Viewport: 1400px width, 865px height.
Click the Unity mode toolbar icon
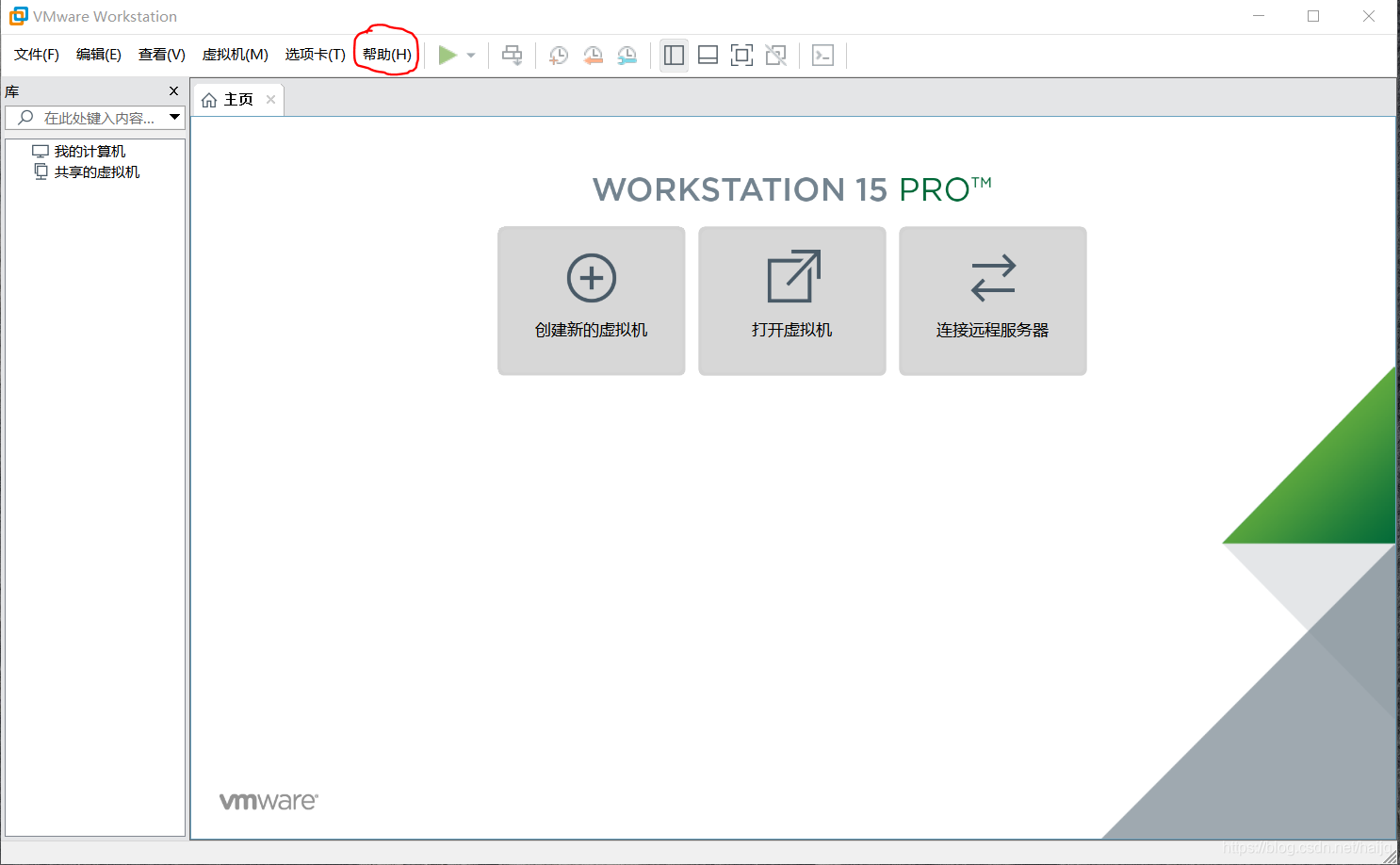coord(776,56)
